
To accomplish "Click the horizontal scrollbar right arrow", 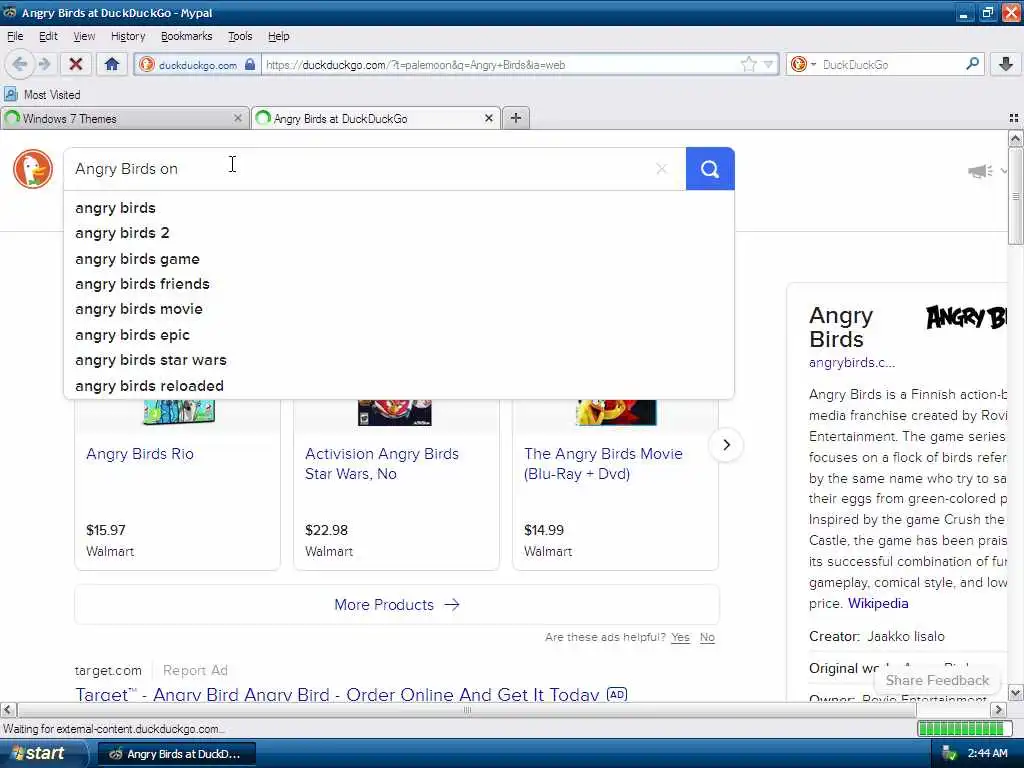I will (998, 709).
